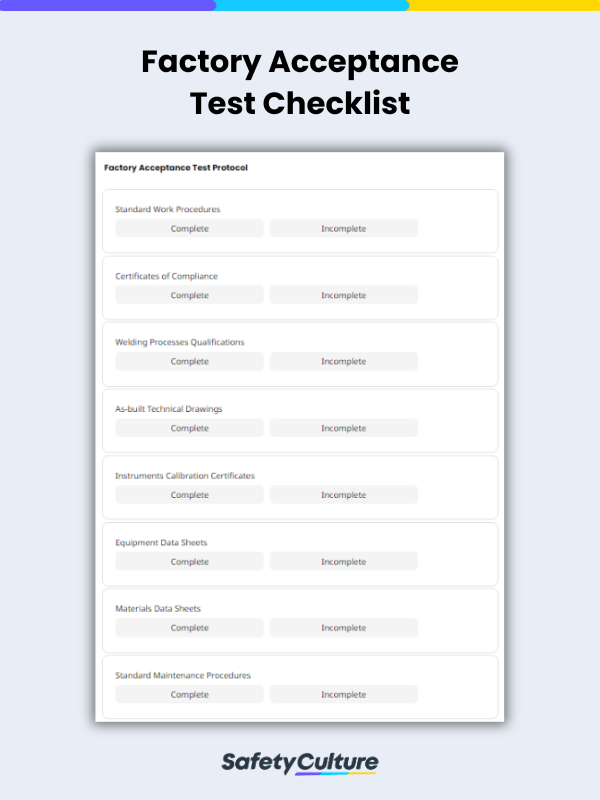The image size is (600, 800).
Task: Mark Materials Data Sheets as Incomplete
Action: point(343,627)
